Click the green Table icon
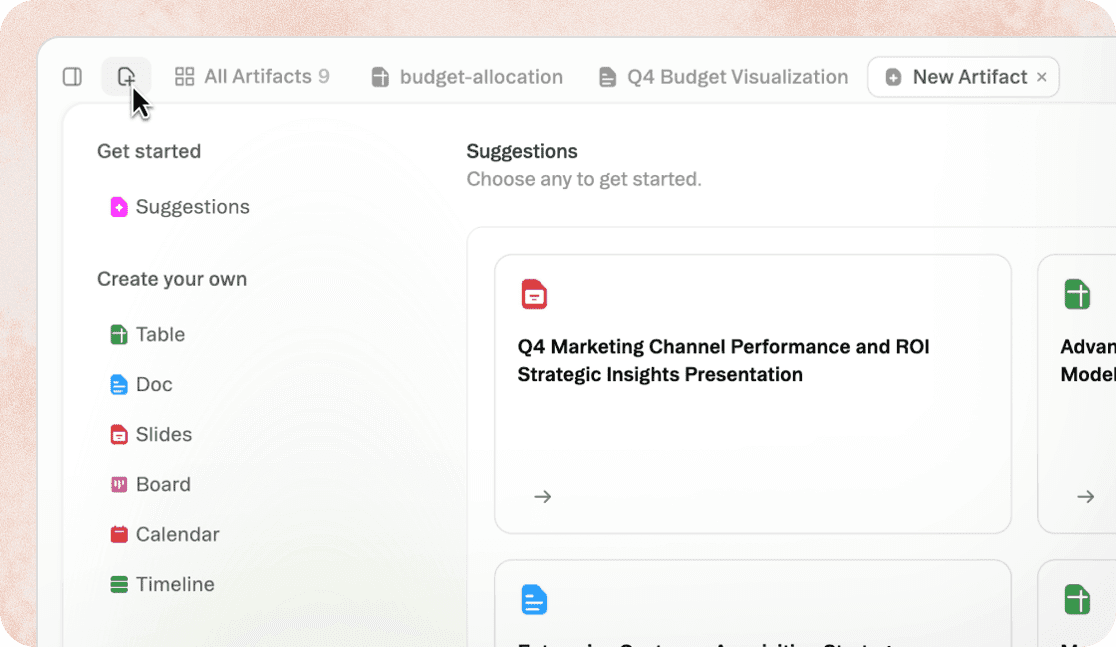The image size is (1116, 647). tap(119, 335)
